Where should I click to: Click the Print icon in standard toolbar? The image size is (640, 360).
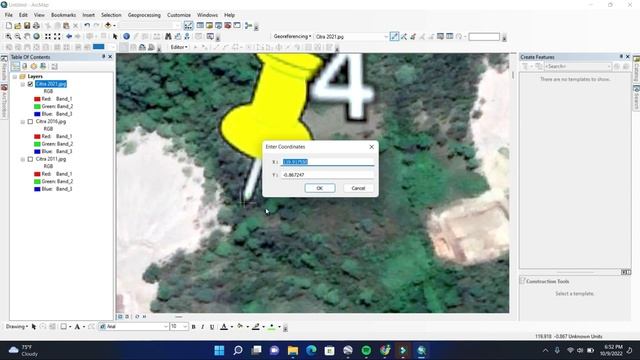(x=36, y=26)
